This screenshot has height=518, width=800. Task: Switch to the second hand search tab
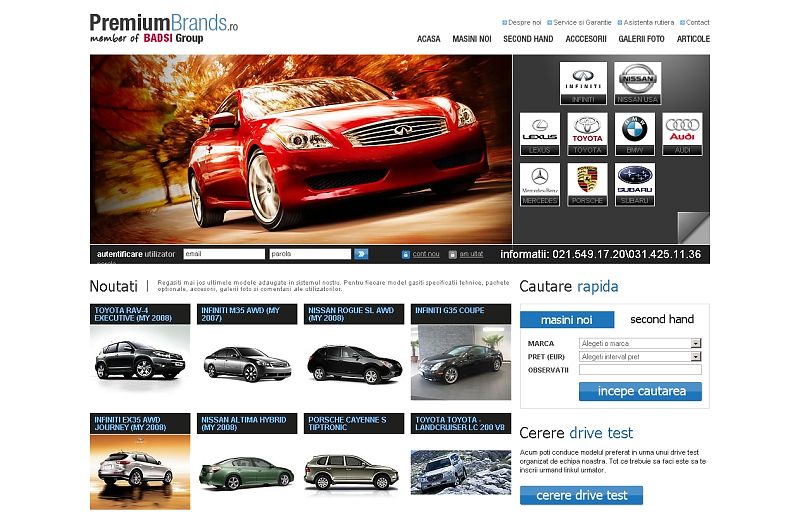point(662,319)
